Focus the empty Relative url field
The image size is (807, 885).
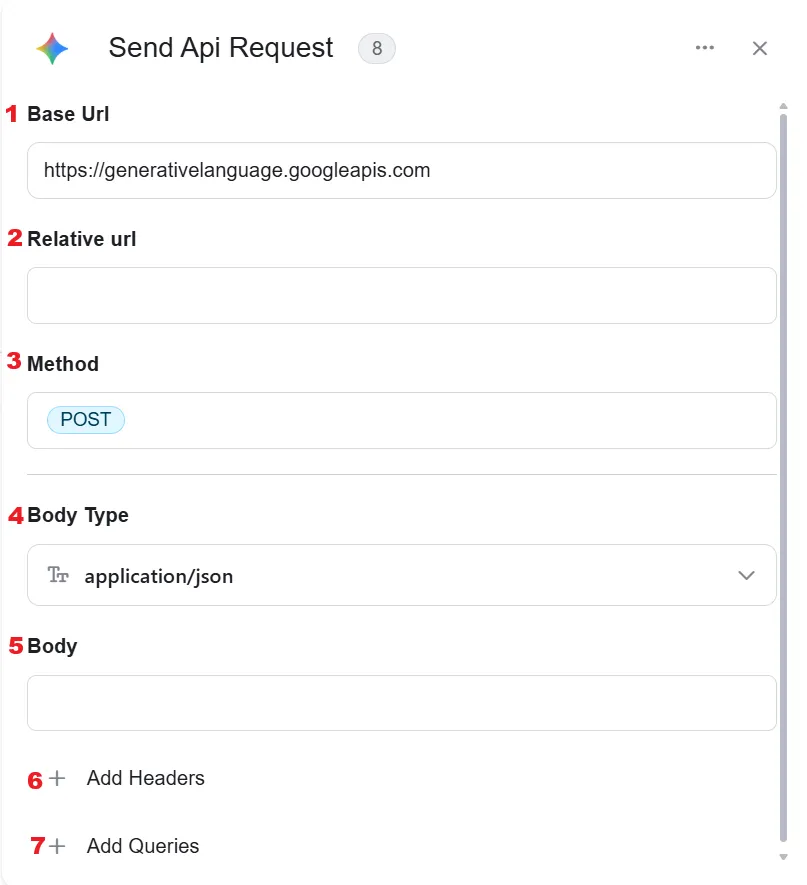(x=402, y=296)
